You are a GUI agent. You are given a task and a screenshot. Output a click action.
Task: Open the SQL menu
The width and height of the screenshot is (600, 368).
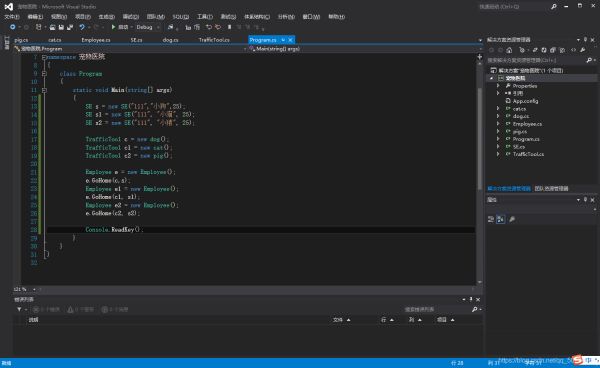[x=181, y=17]
